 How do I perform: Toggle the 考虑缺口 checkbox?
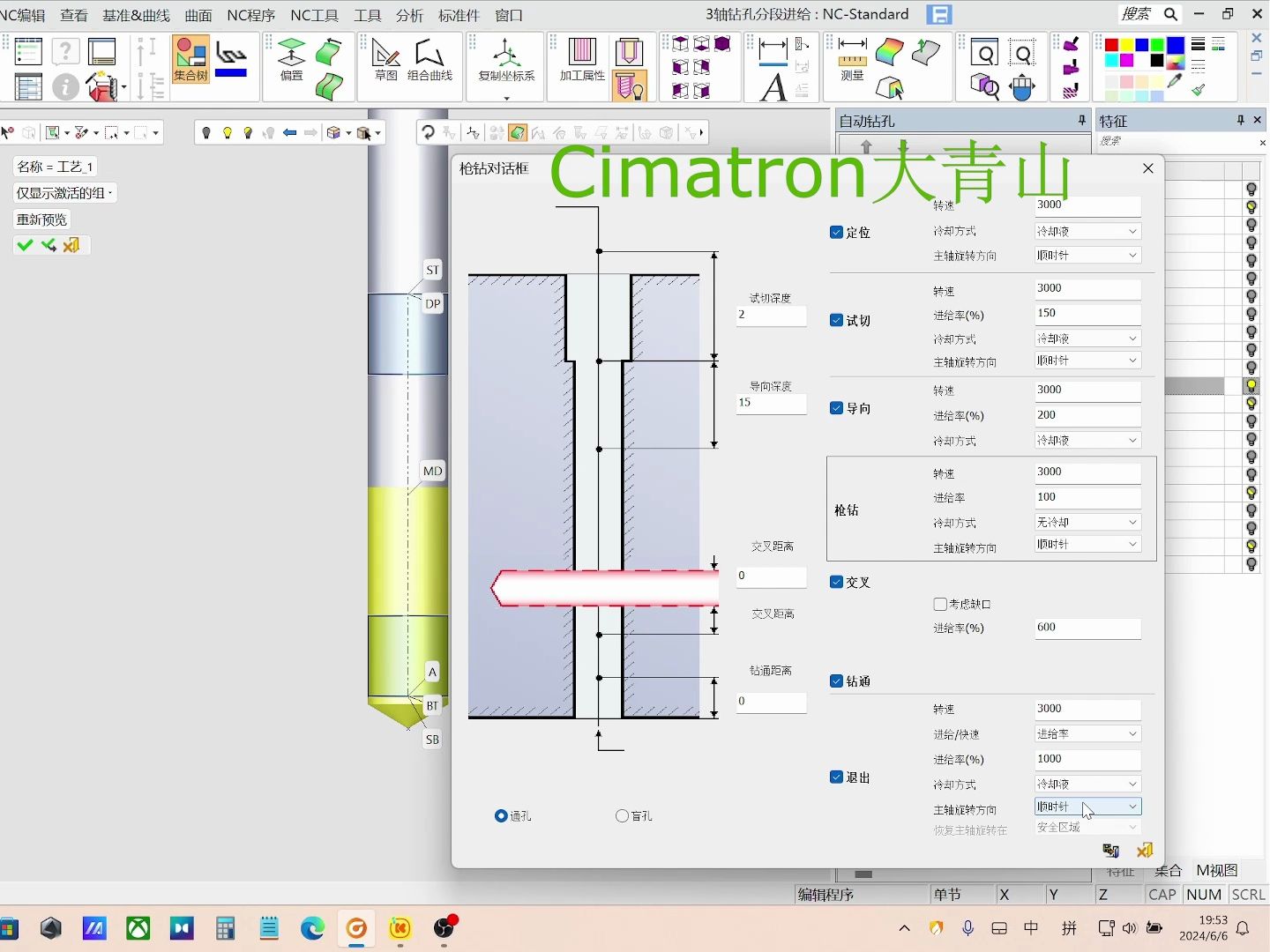pyautogui.click(x=940, y=604)
